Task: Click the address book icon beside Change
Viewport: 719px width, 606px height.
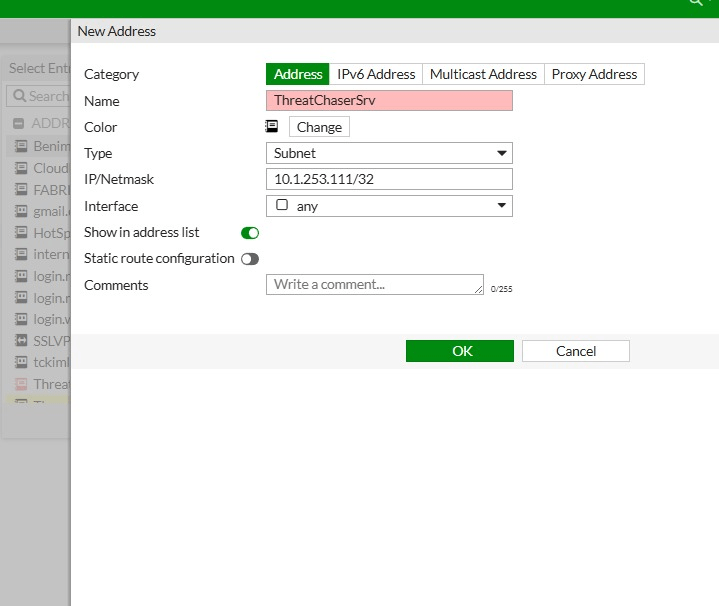Action: pos(271,127)
